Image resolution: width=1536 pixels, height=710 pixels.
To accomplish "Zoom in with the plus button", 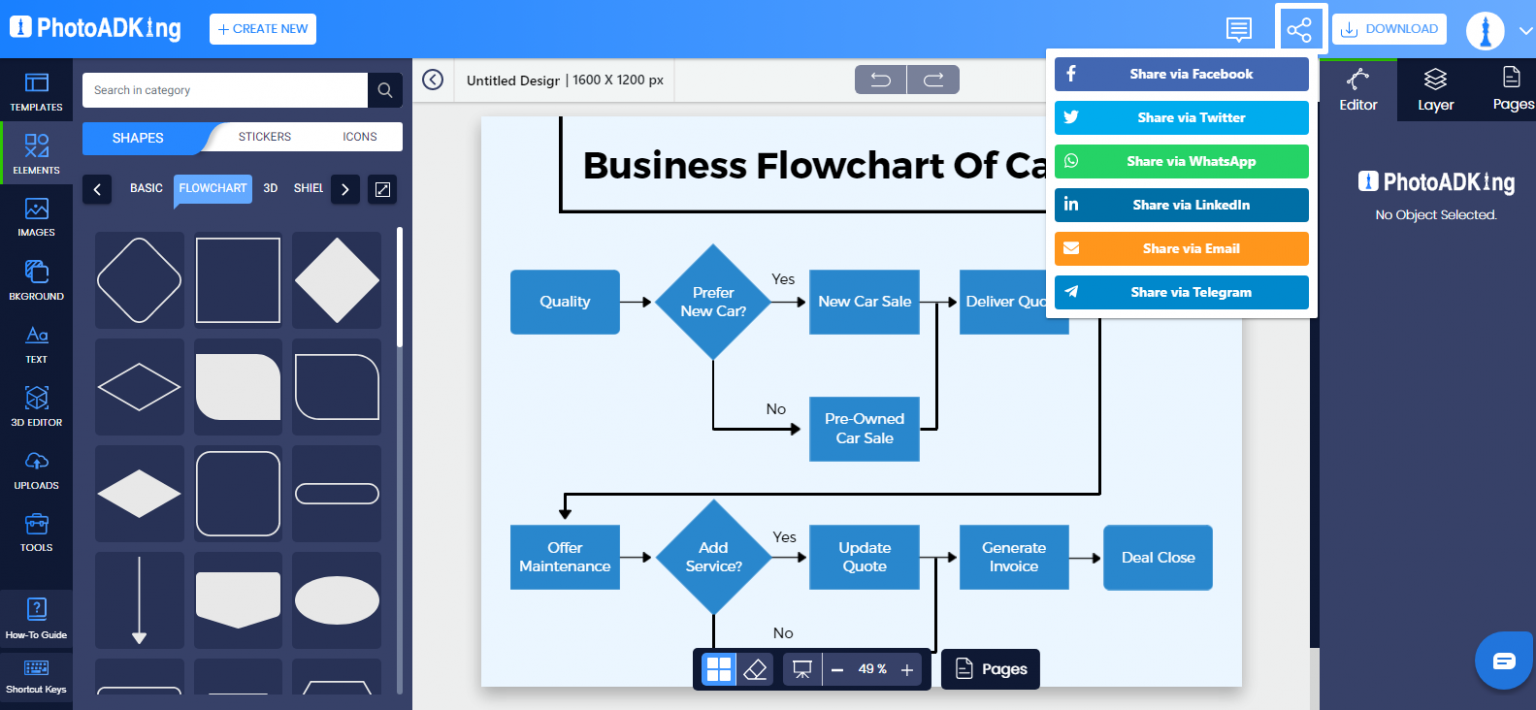I will [907, 670].
